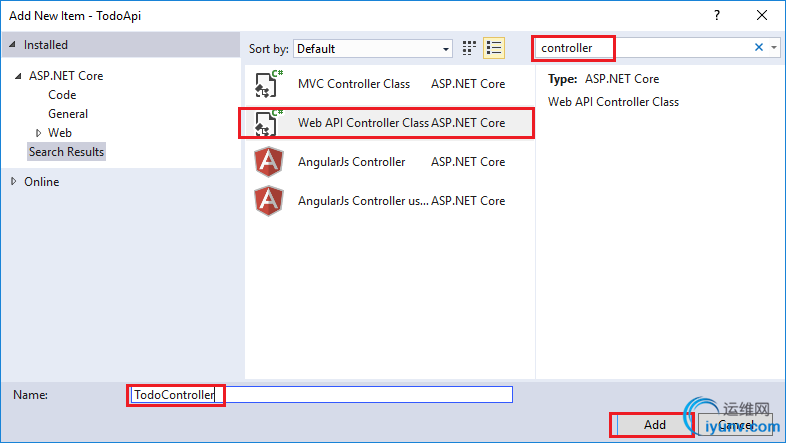Collapse the ASP.NET Core tree node

18,76
